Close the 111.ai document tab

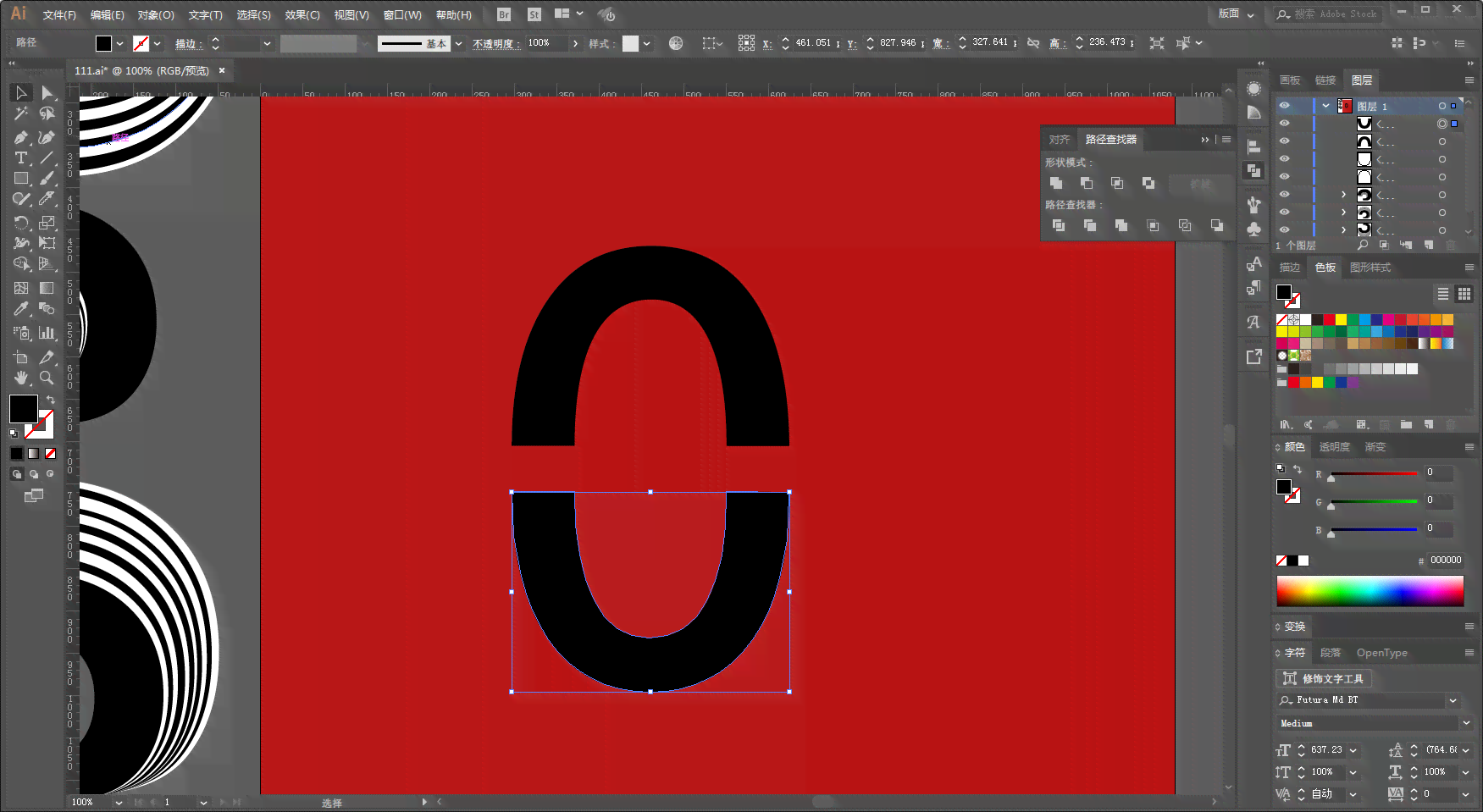pyautogui.click(x=222, y=70)
